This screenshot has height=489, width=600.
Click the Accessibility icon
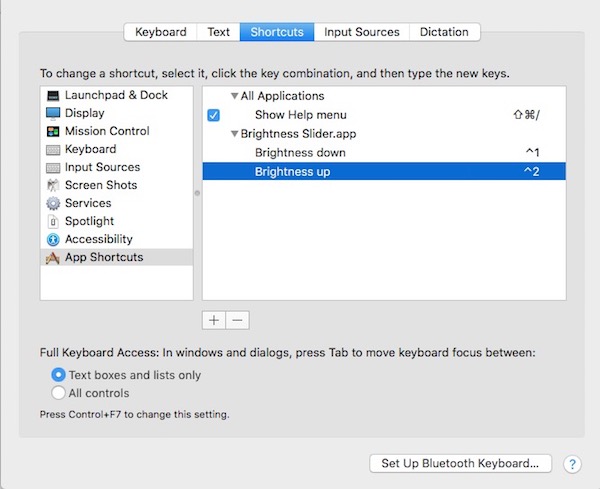point(53,239)
